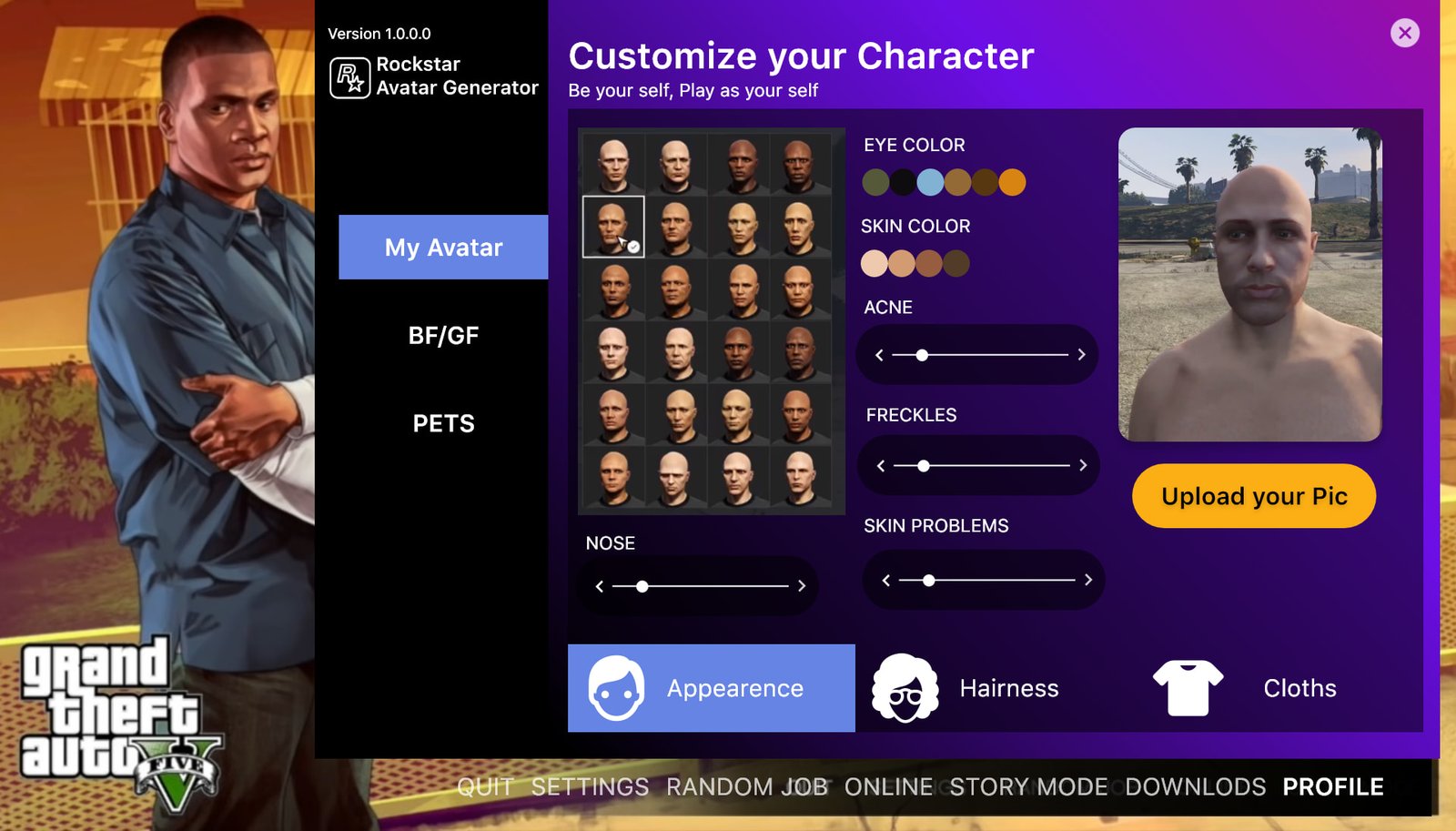
Task: Open the PETS section
Action: pos(443,423)
